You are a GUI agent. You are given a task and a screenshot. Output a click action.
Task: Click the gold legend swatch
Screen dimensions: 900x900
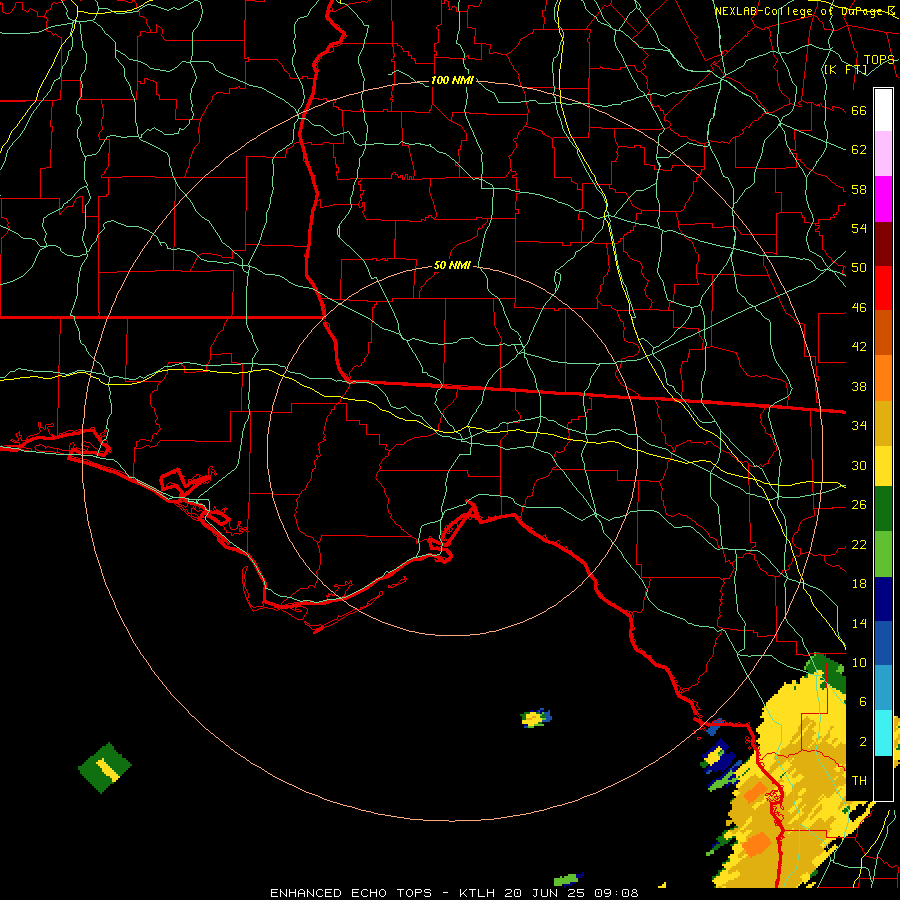click(883, 422)
